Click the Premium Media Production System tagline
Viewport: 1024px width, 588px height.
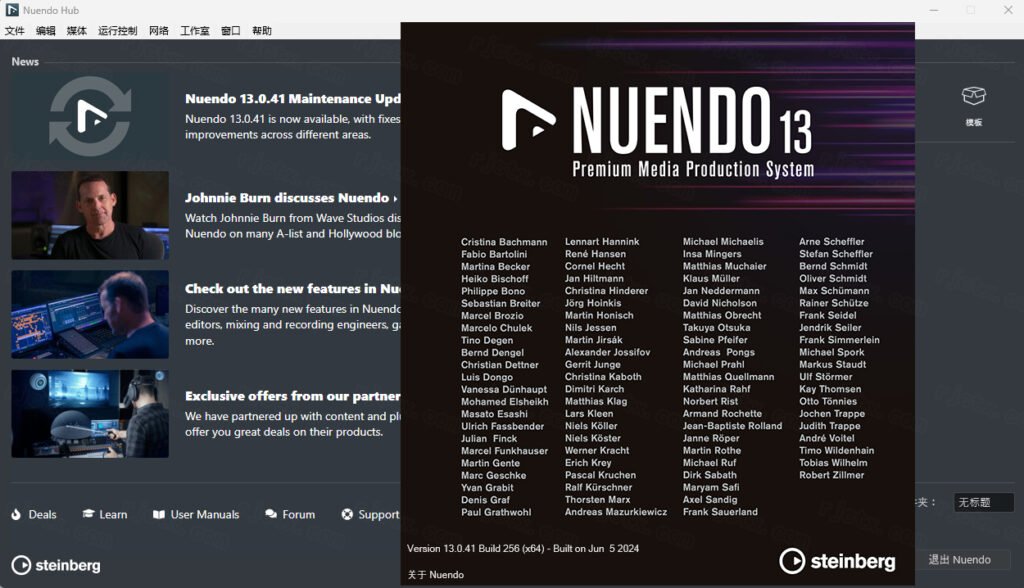tap(694, 169)
